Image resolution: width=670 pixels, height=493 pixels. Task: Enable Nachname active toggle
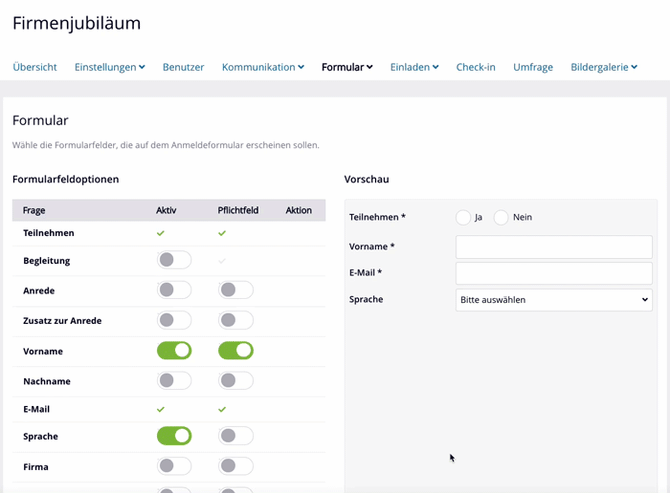coord(174,381)
